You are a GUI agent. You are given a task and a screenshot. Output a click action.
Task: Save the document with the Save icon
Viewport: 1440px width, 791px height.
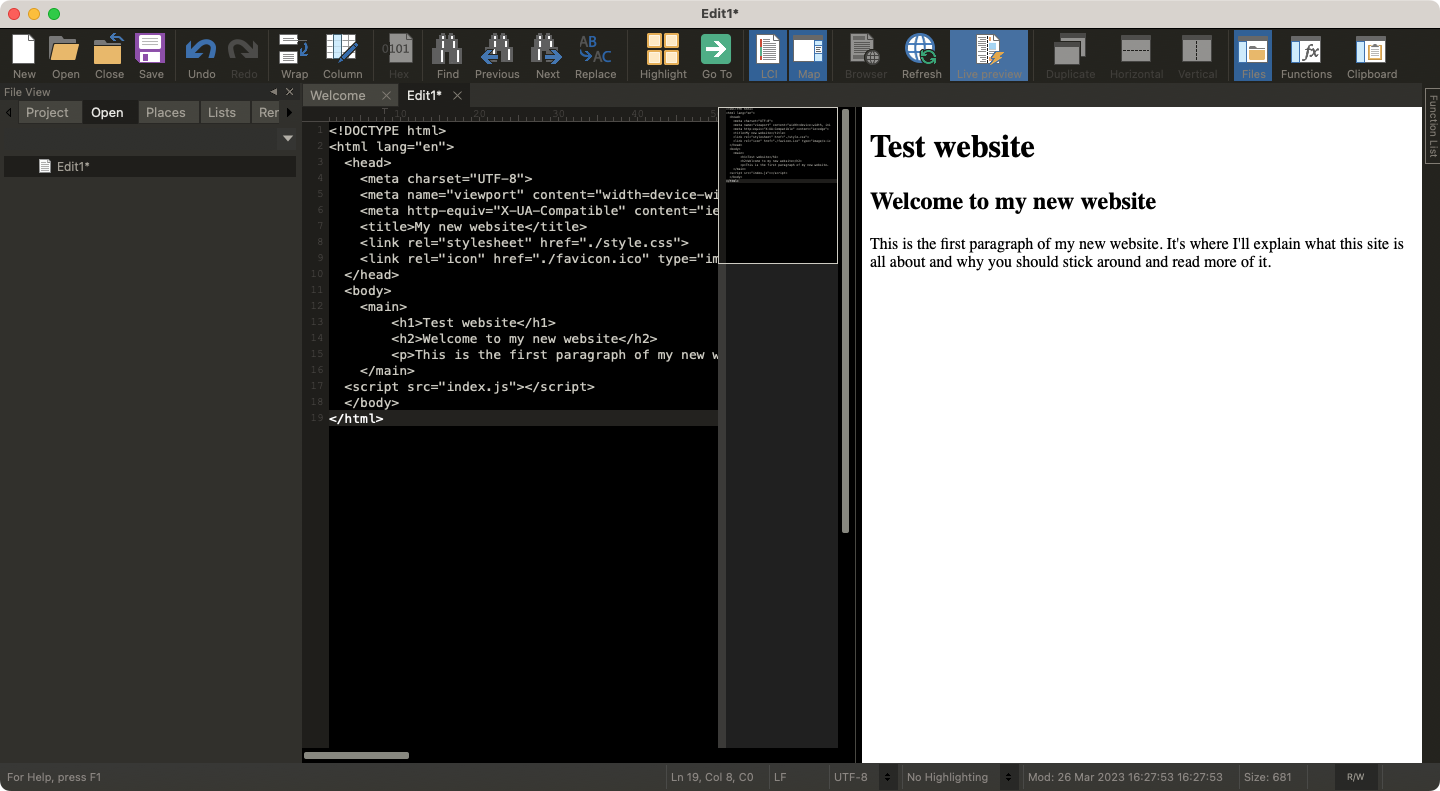[x=151, y=56]
